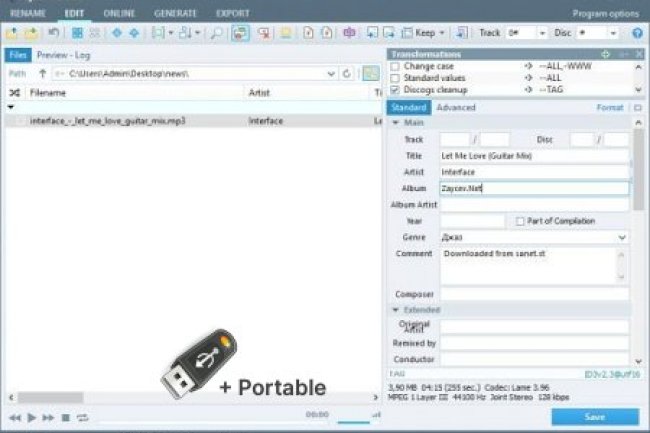Click the shuffle icon in file list header
The height and width of the screenshot is (433, 650).
pos(15,93)
